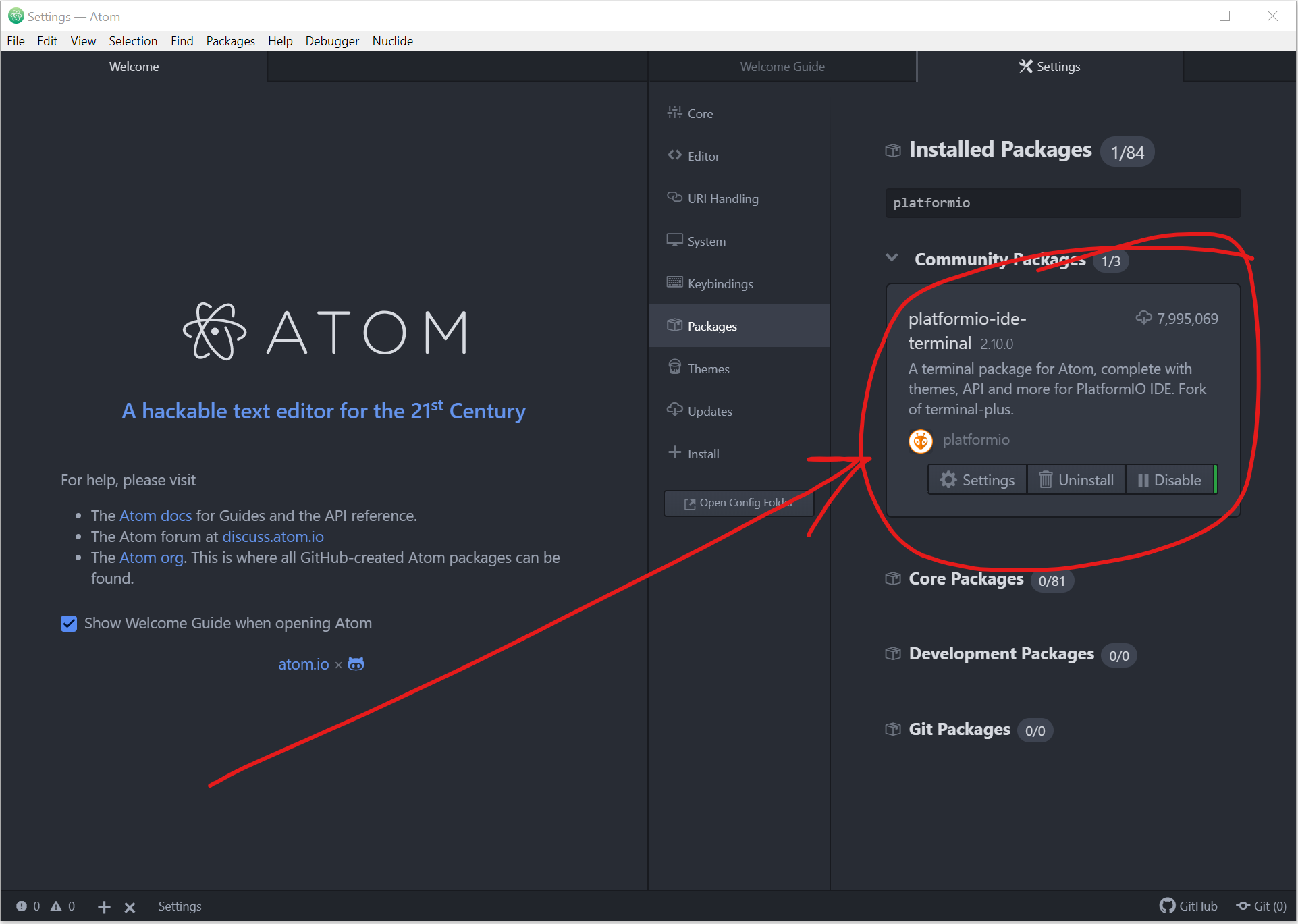Screen dimensions: 1298x924
Task: Open the Git (0) status indicator
Action: [1261, 906]
